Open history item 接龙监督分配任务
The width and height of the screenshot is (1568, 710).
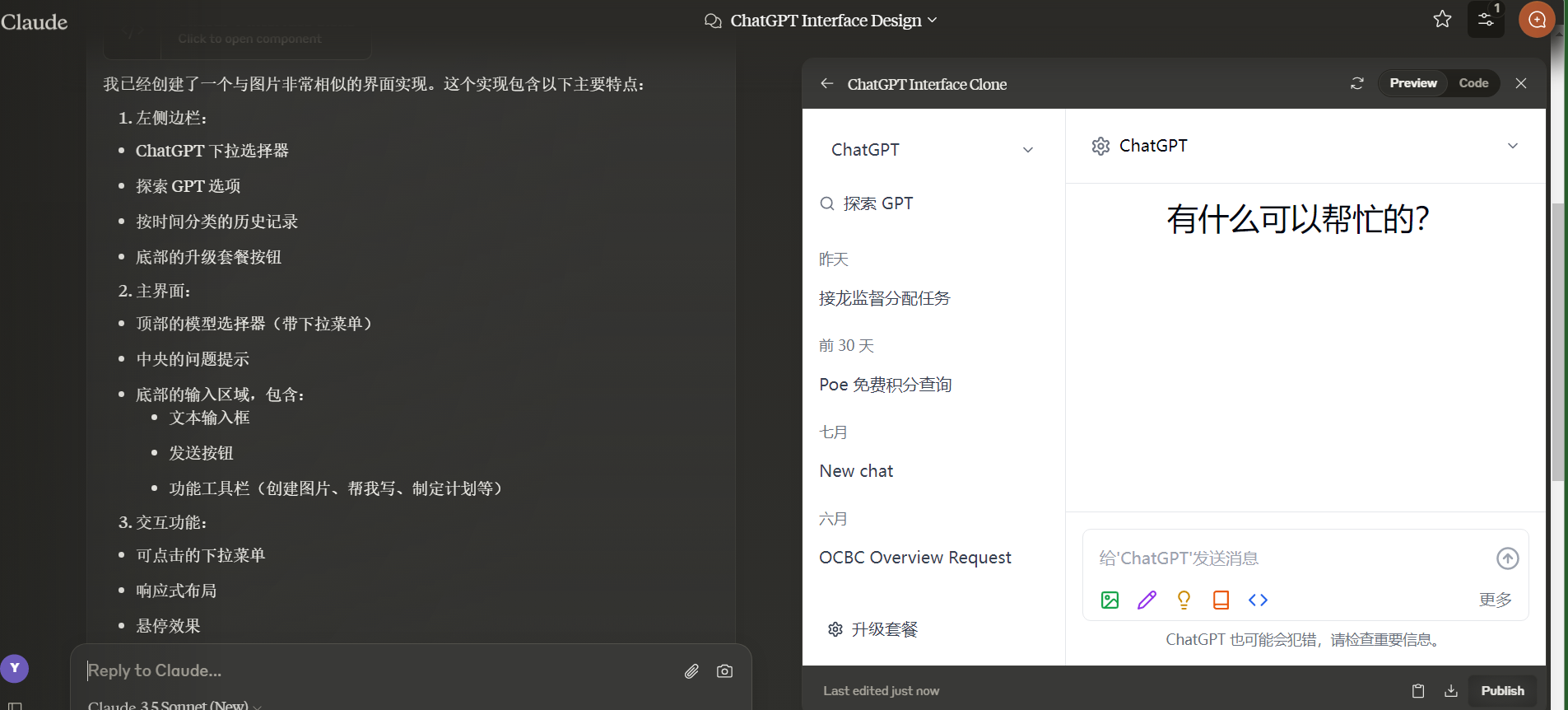[885, 298]
